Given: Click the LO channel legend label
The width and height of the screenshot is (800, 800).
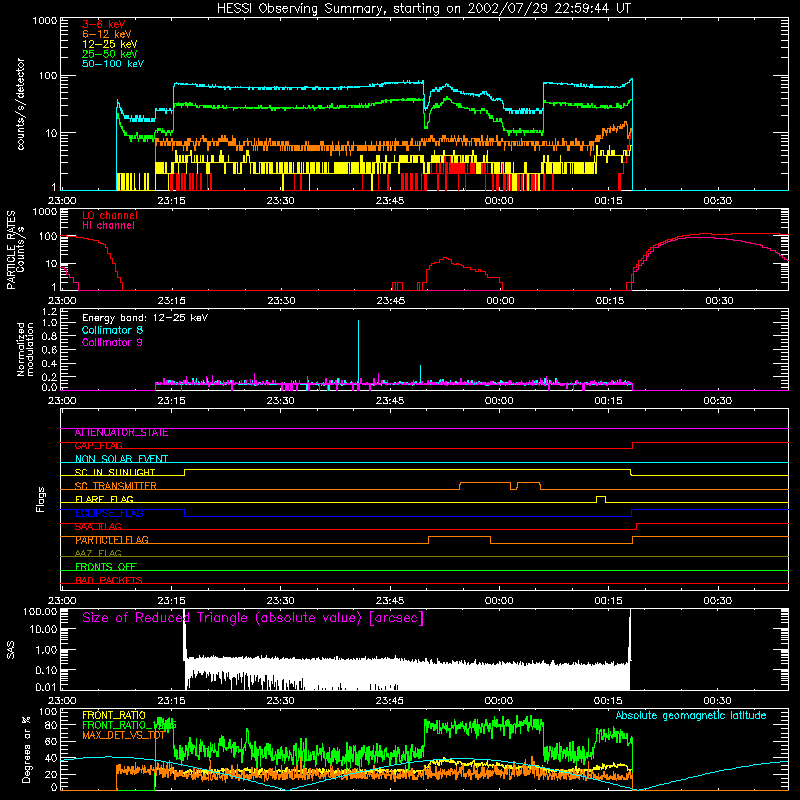Looking at the screenshot, I should click(x=109, y=215).
